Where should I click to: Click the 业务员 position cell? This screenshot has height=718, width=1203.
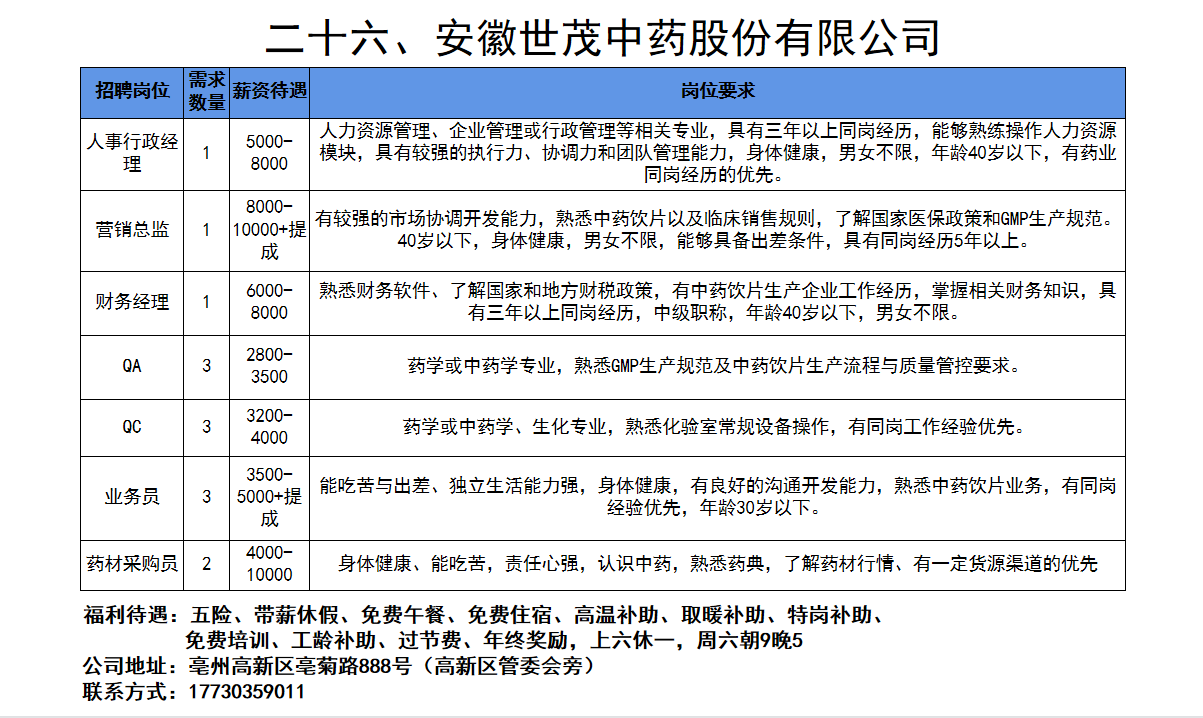[132, 497]
